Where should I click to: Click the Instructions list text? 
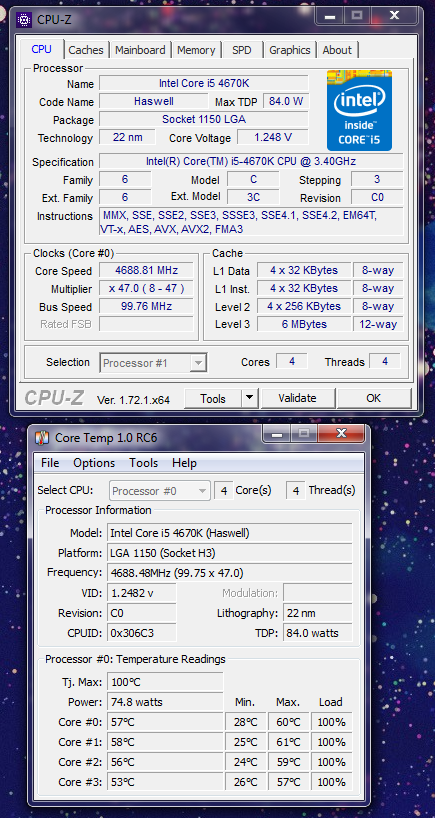[251, 222]
